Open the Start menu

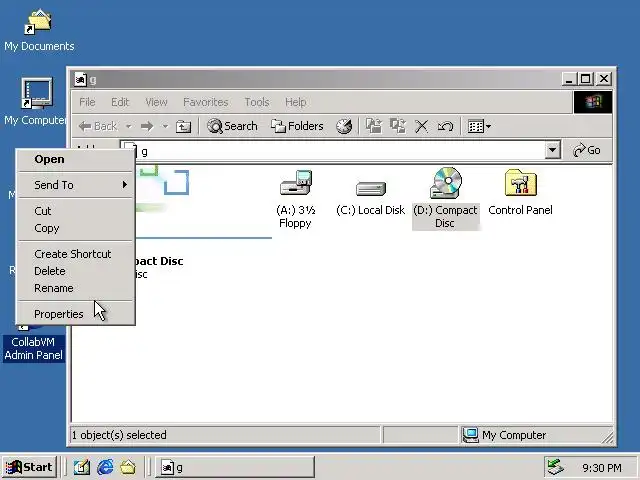tap(29, 467)
